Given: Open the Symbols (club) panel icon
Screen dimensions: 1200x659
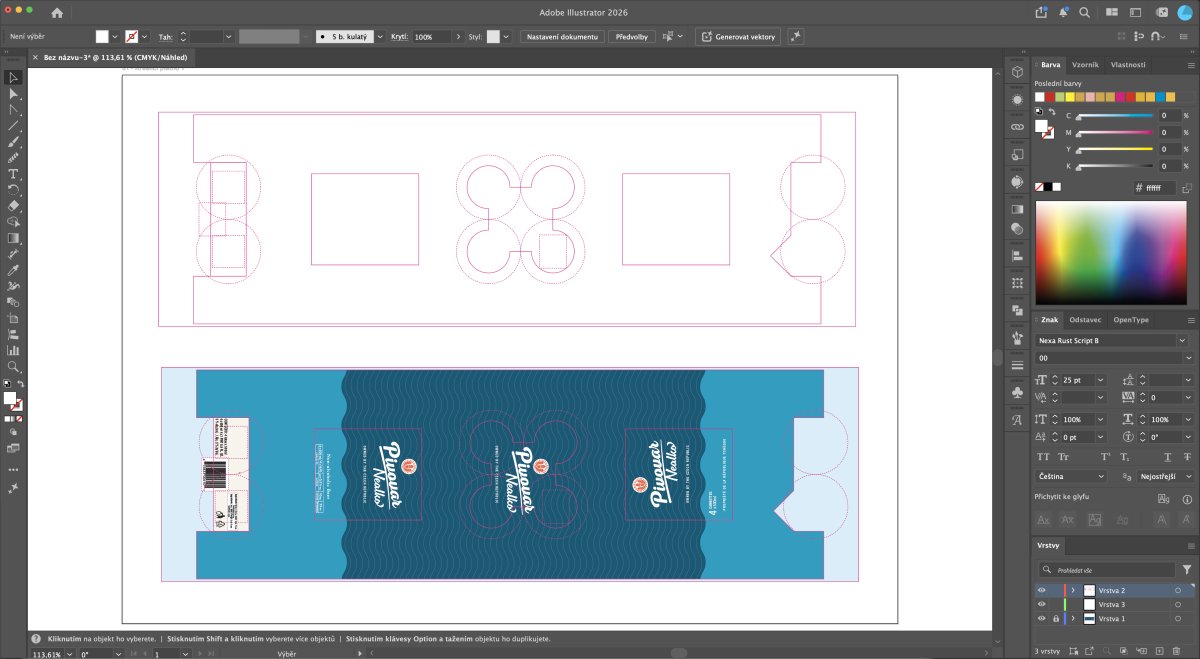Looking at the screenshot, I should pyautogui.click(x=1017, y=392).
